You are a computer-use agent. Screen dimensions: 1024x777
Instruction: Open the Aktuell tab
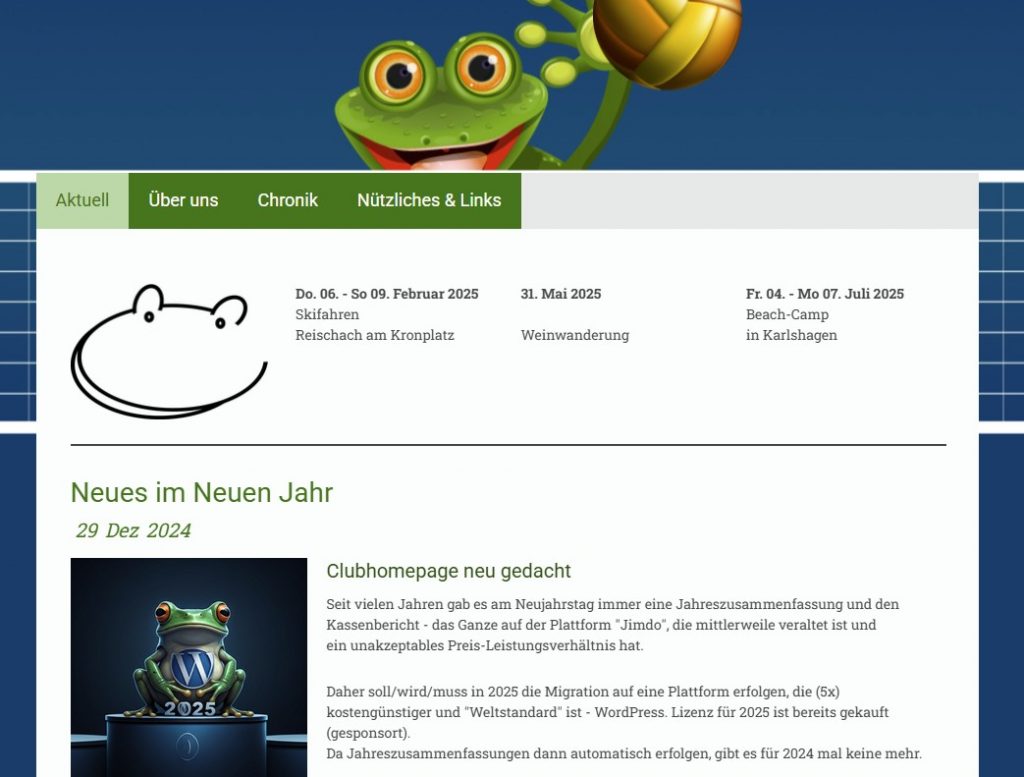tap(82, 200)
